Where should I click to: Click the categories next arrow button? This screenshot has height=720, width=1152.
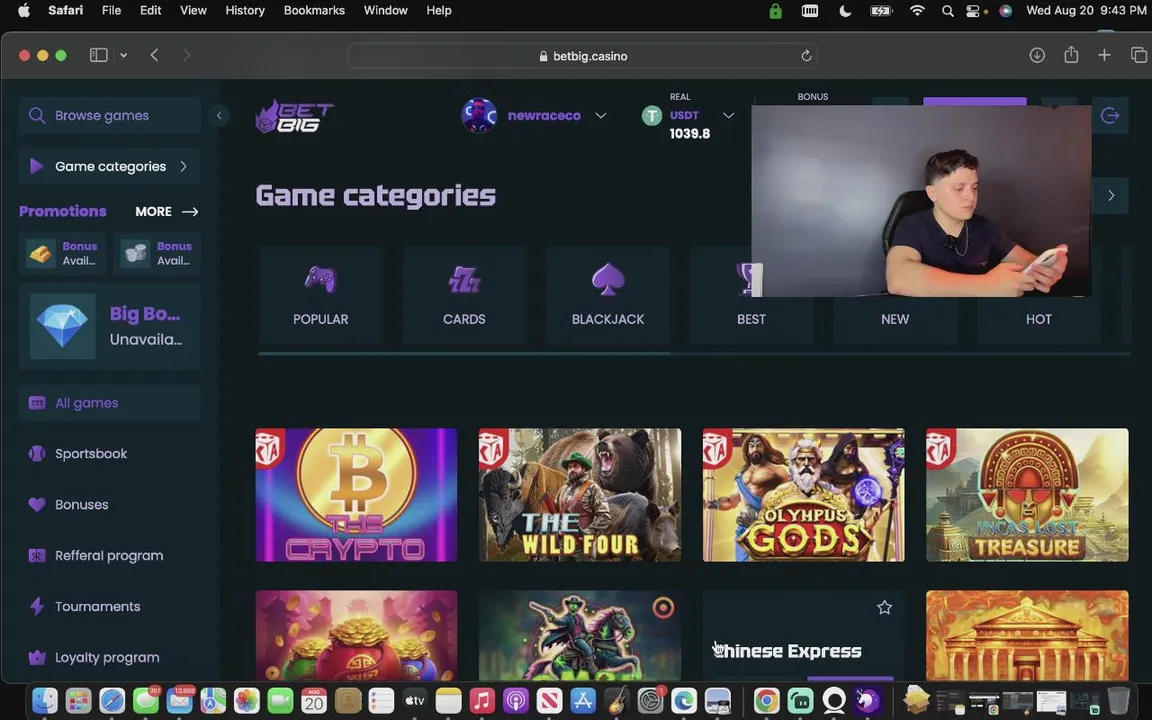pyautogui.click(x=1111, y=195)
